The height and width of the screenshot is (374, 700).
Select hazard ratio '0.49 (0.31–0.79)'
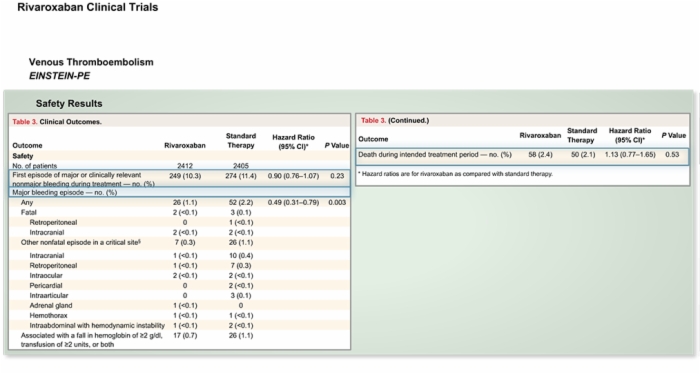[293, 203]
